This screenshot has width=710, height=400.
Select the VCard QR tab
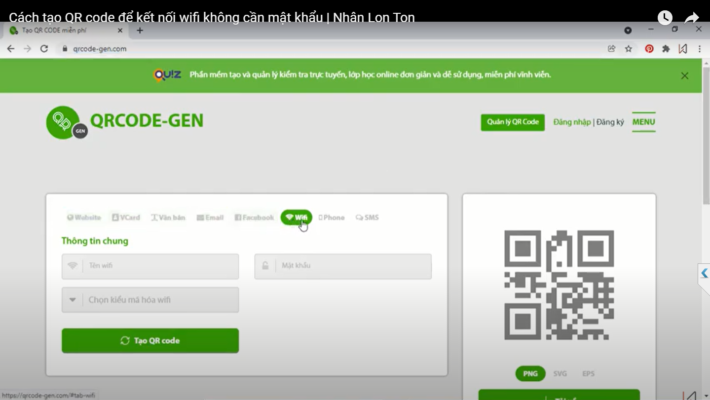[x=126, y=217]
